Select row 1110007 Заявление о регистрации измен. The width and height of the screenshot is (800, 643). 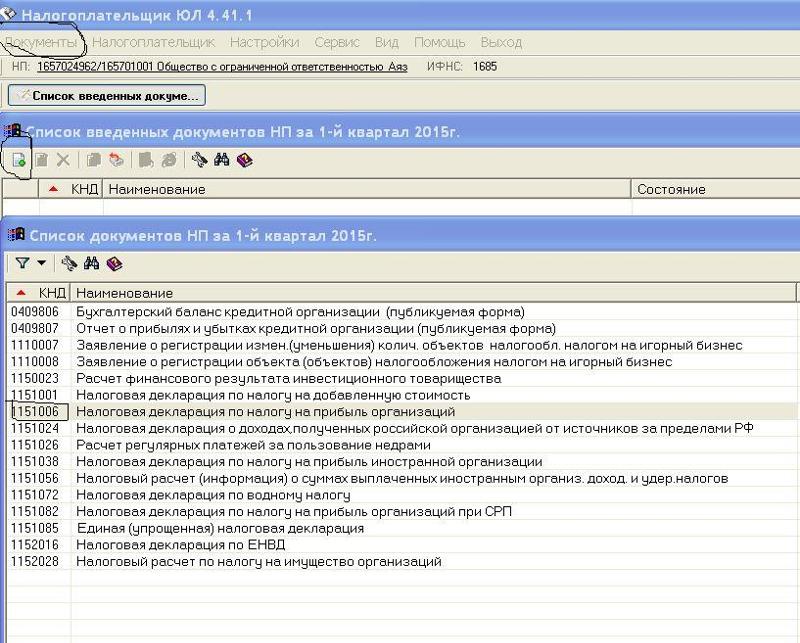[403, 345]
